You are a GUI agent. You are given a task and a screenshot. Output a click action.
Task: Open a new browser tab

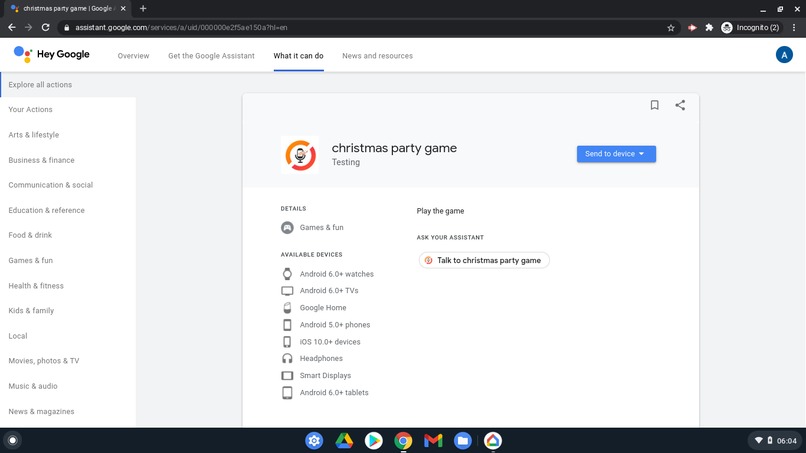[x=143, y=8]
